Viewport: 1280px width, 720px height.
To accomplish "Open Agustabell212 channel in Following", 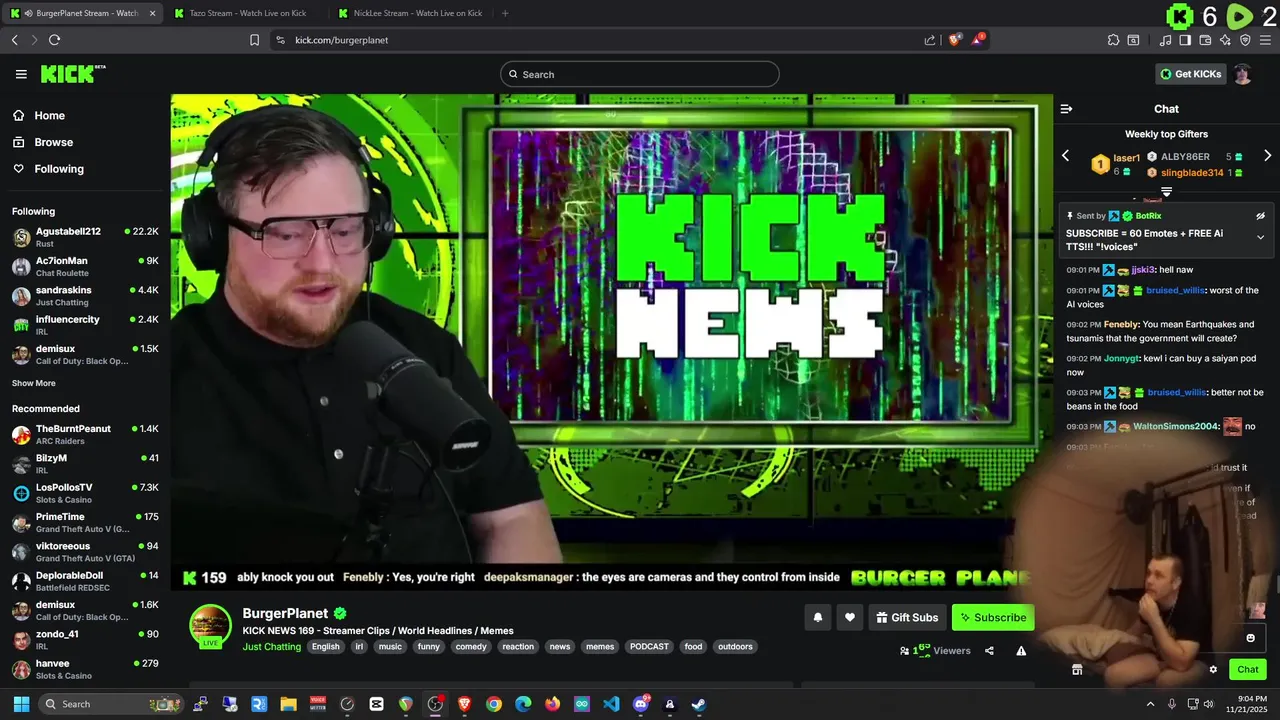I will (85, 237).
